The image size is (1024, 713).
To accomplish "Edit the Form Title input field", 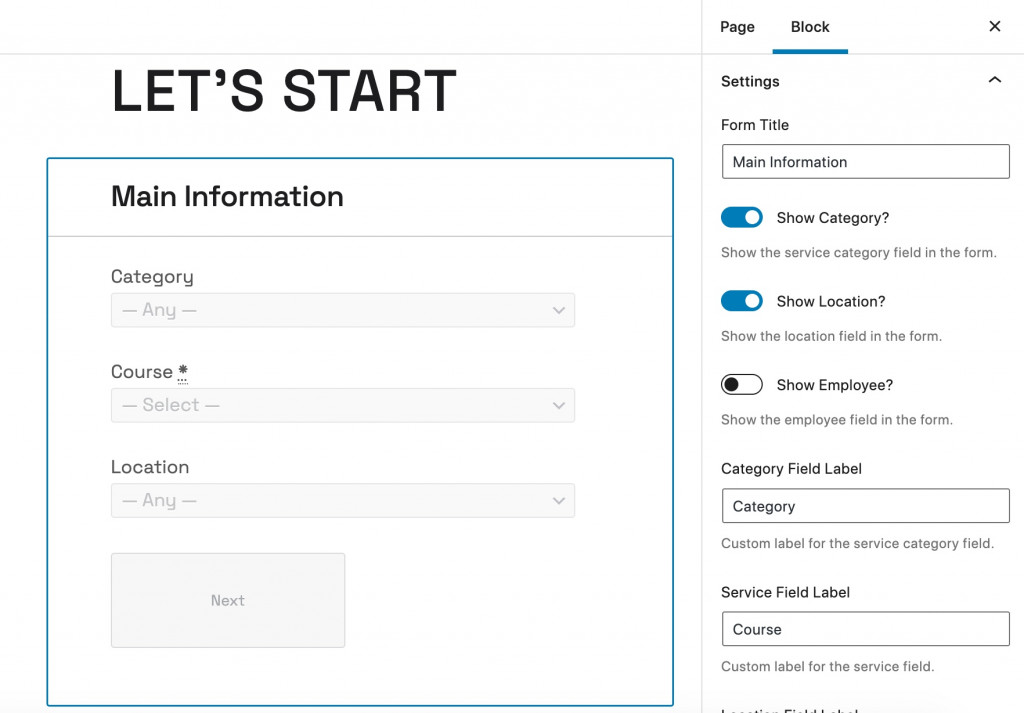I will 865,162.
